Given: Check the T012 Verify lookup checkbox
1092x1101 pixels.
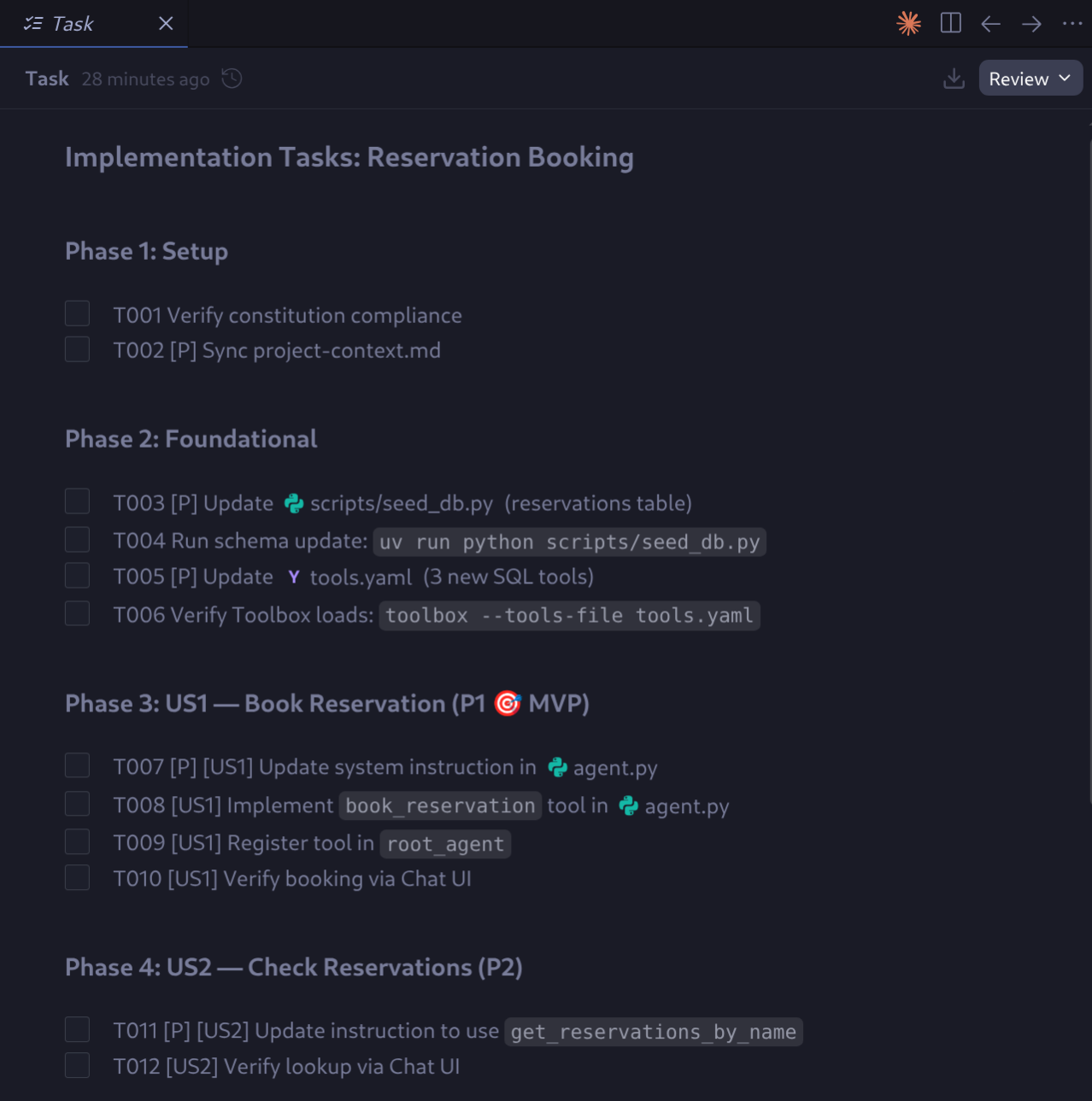Looking at the screenshot, I should click(77, 1065).
